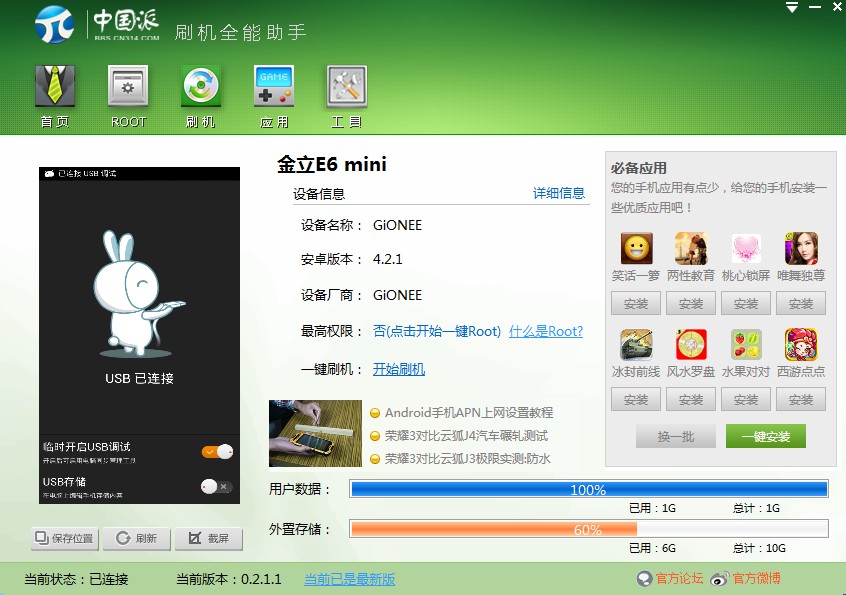Click the 水果对对 app icon
The image size is (846, 595).
click(746, 345)
